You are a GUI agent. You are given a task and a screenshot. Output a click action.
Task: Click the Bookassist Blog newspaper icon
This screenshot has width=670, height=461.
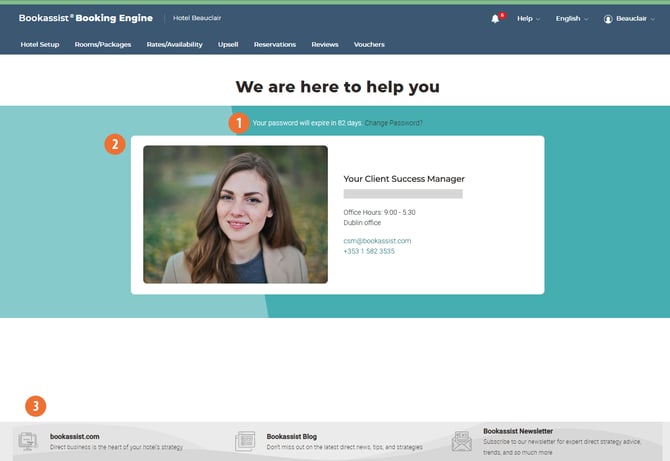(x=245, y=441)
